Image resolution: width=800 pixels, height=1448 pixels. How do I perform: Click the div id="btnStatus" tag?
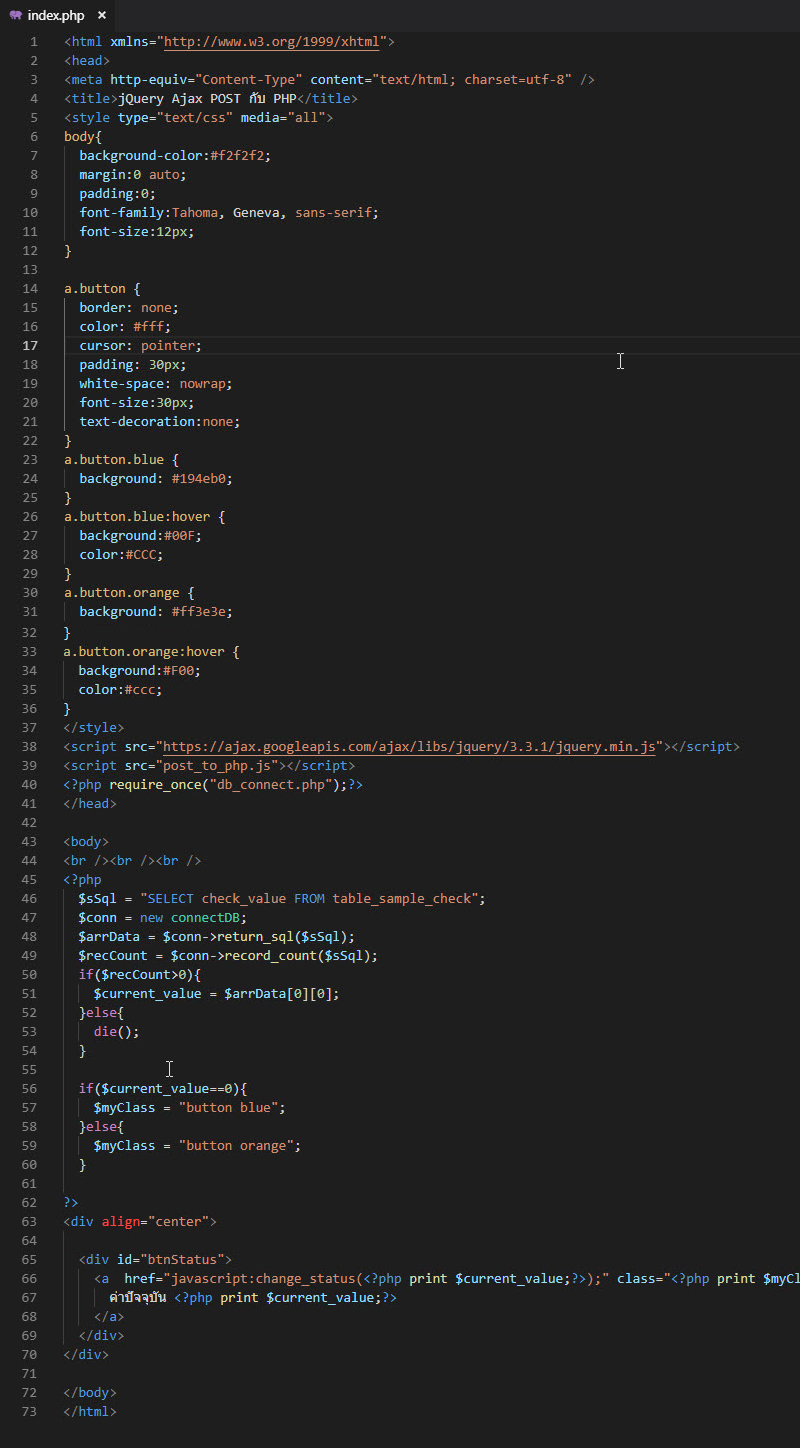point(156,1260)
